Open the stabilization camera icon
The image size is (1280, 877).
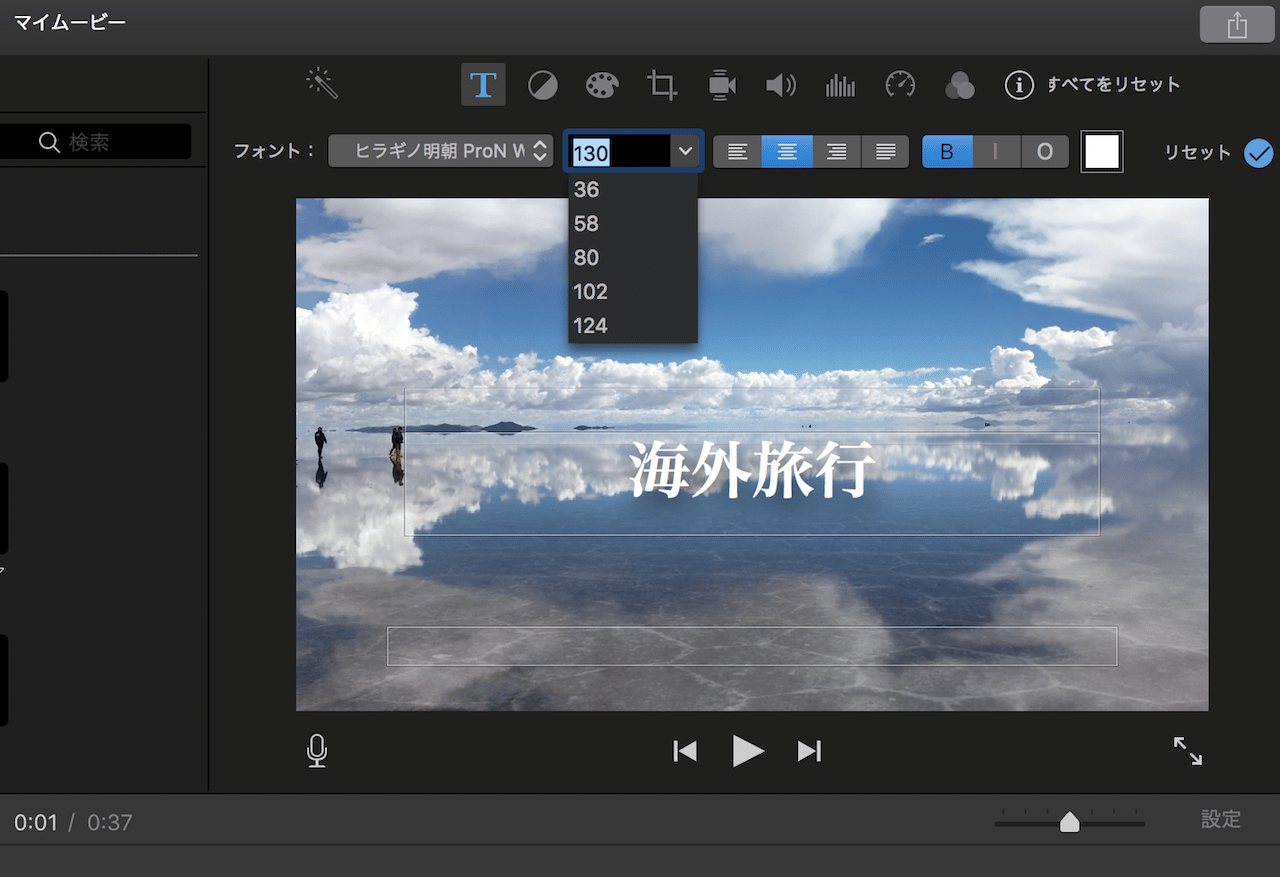tap(722, 85)
